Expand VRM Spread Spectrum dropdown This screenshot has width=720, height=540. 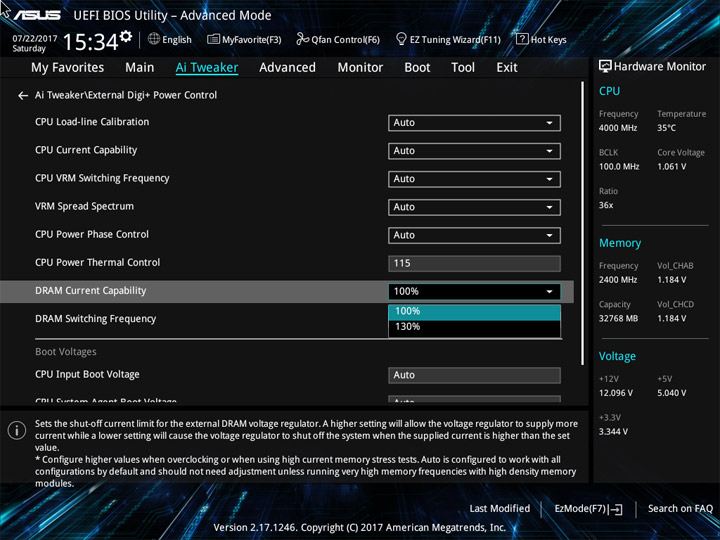(474, 207)
